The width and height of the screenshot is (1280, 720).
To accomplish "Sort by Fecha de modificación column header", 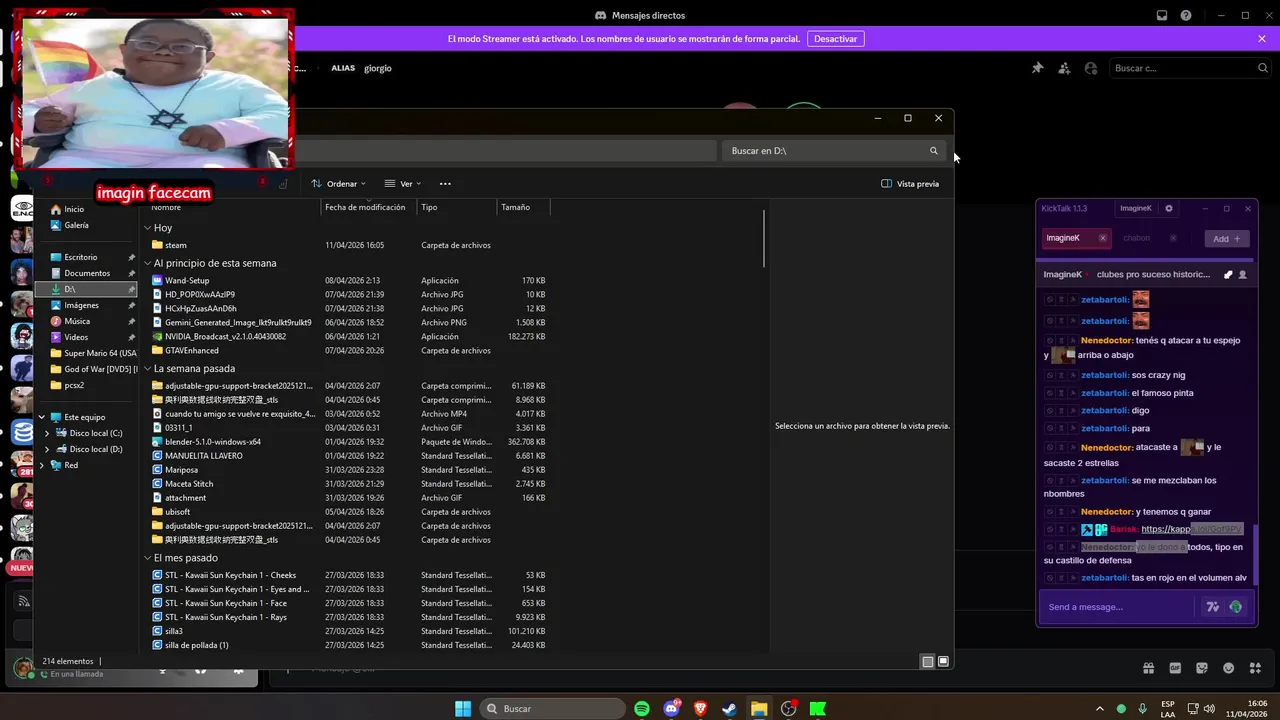I will tap(365, 207).
